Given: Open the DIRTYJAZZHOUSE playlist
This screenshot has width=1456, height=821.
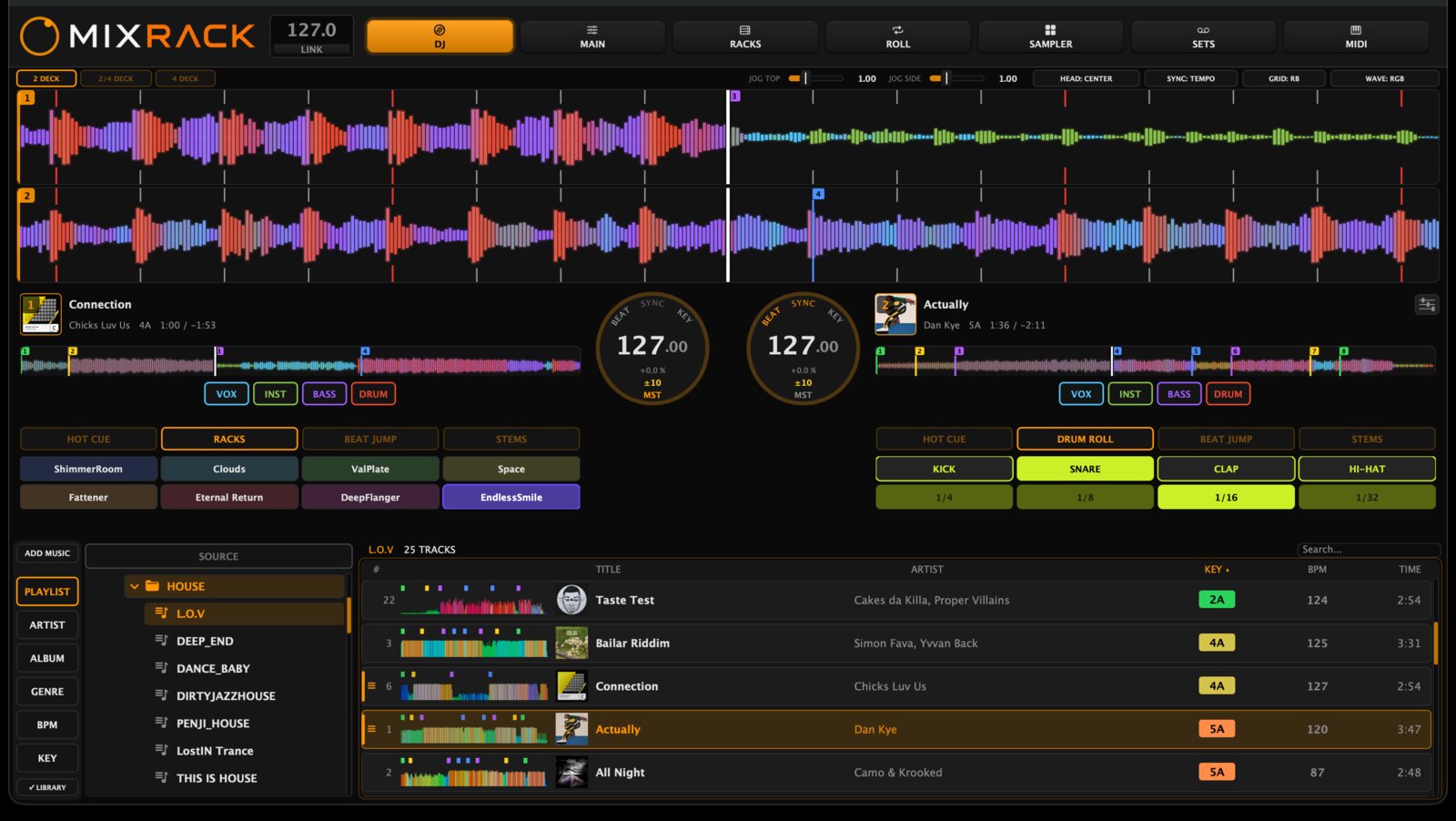Looking at the screenshot, I should point(226,695).
